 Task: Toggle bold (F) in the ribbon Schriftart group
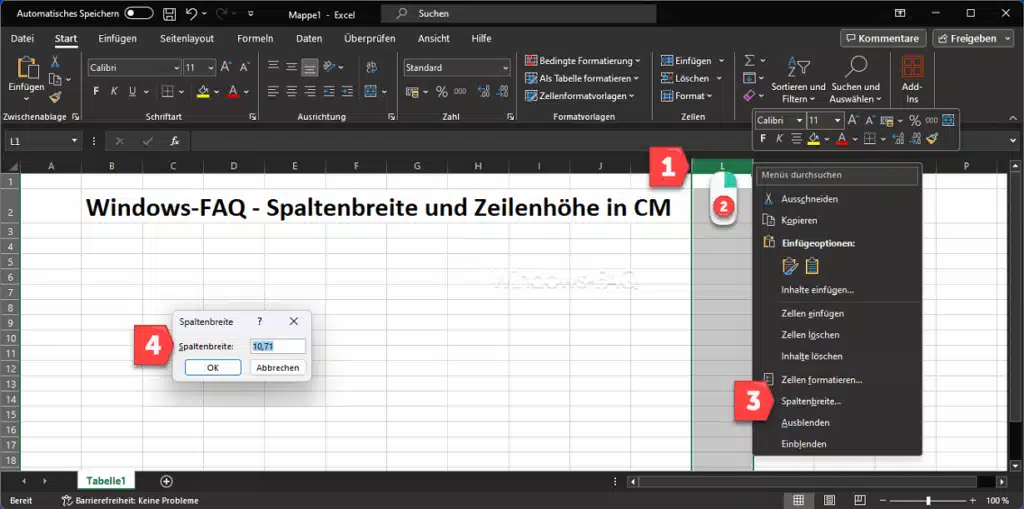coord(96,91)
